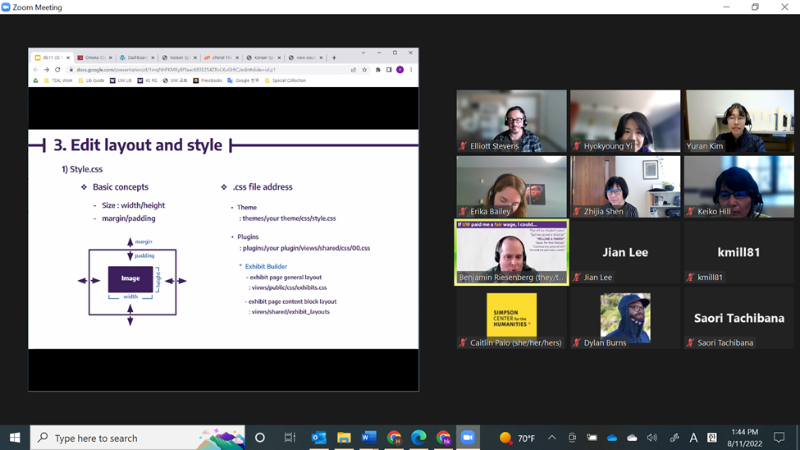Screen dimensions: 800x450
Task: Open the Google 번역 bookmark
Action: [243, 81]
